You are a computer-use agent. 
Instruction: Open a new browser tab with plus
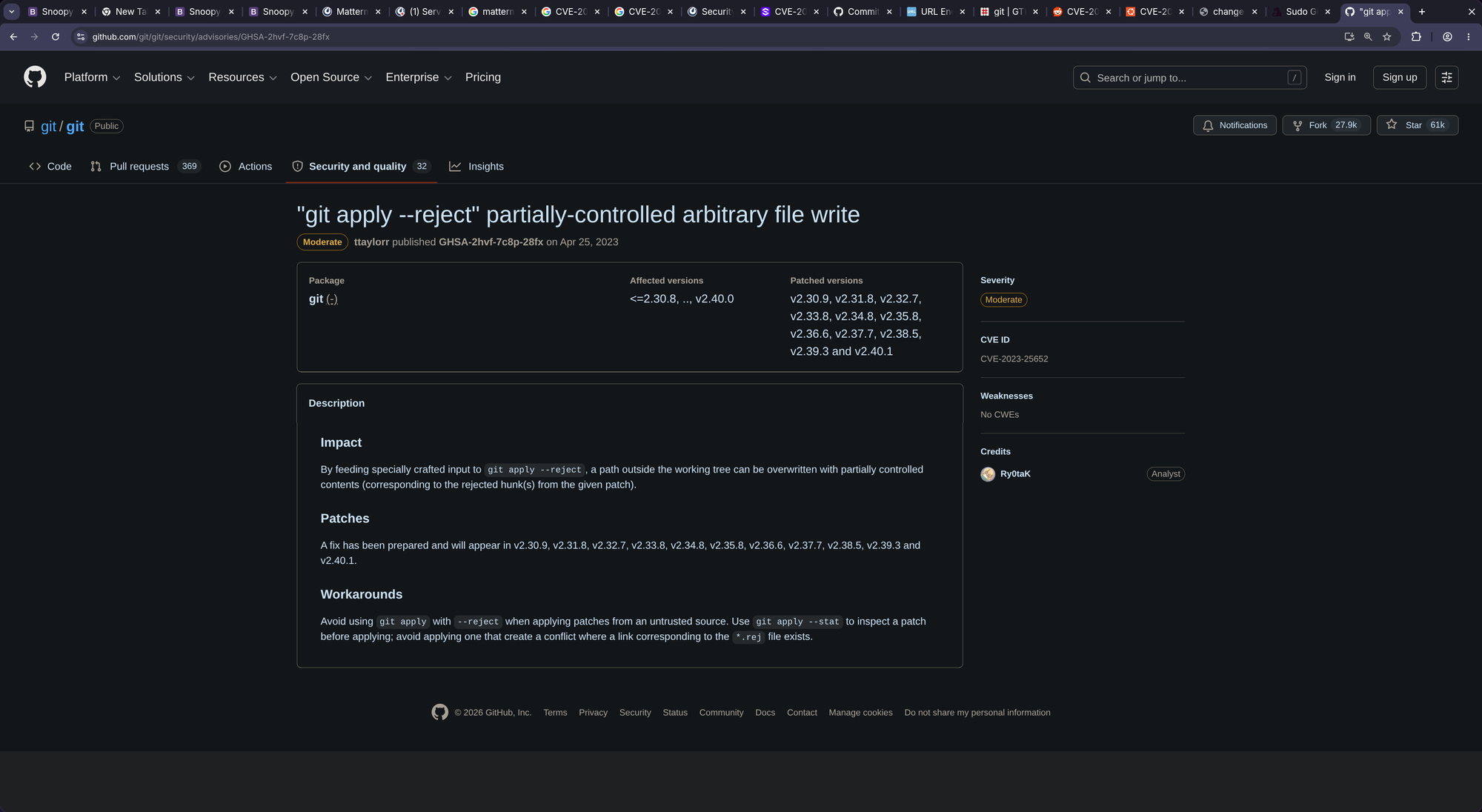1422,12
